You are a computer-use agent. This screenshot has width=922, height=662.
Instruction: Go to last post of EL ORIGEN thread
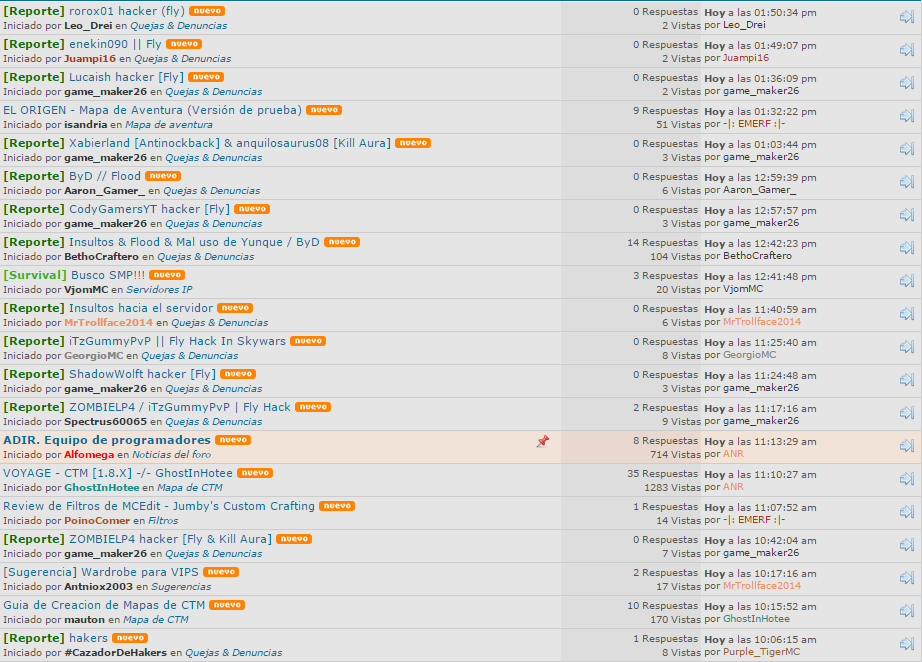click(x=907, y=116)
